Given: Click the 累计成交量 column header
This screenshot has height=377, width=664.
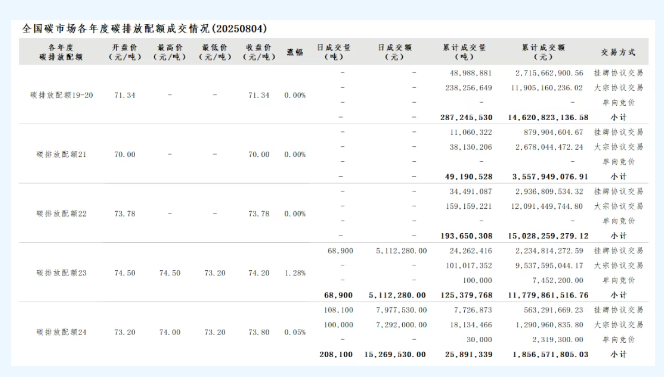Looking at the screenshot, I should coord(464,52).
